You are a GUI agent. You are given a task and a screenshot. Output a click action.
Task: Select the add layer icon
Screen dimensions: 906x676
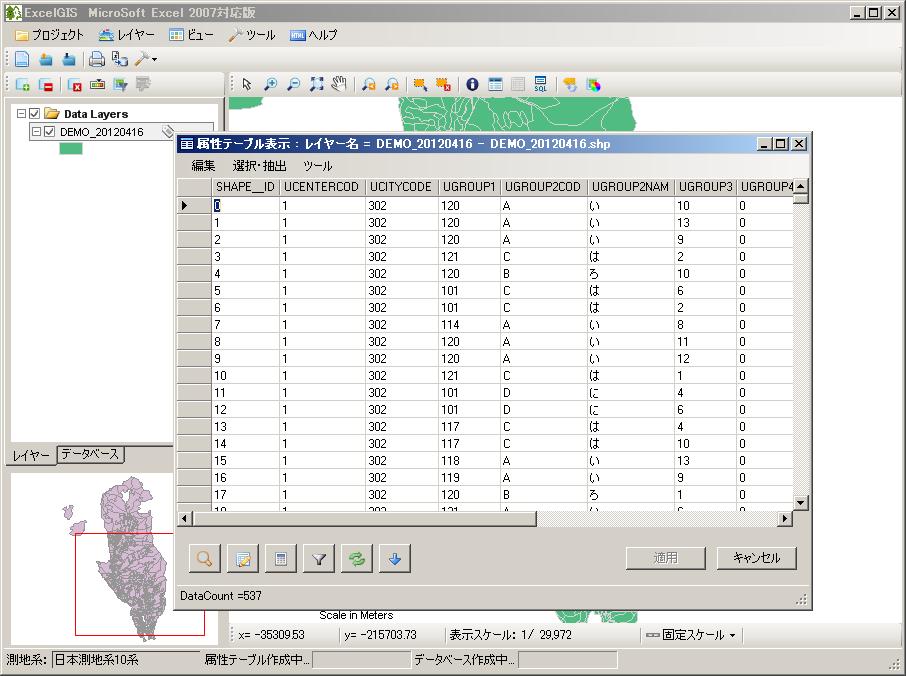click(20, 86)
